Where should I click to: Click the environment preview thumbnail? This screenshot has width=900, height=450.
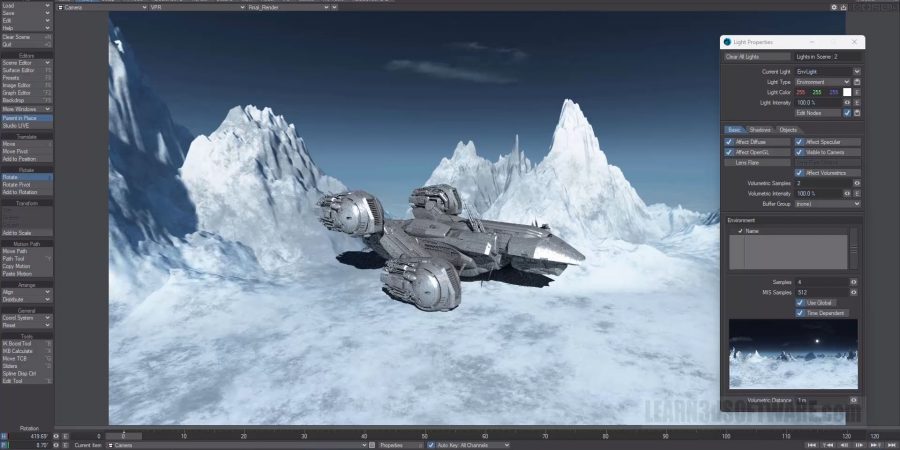793,354
